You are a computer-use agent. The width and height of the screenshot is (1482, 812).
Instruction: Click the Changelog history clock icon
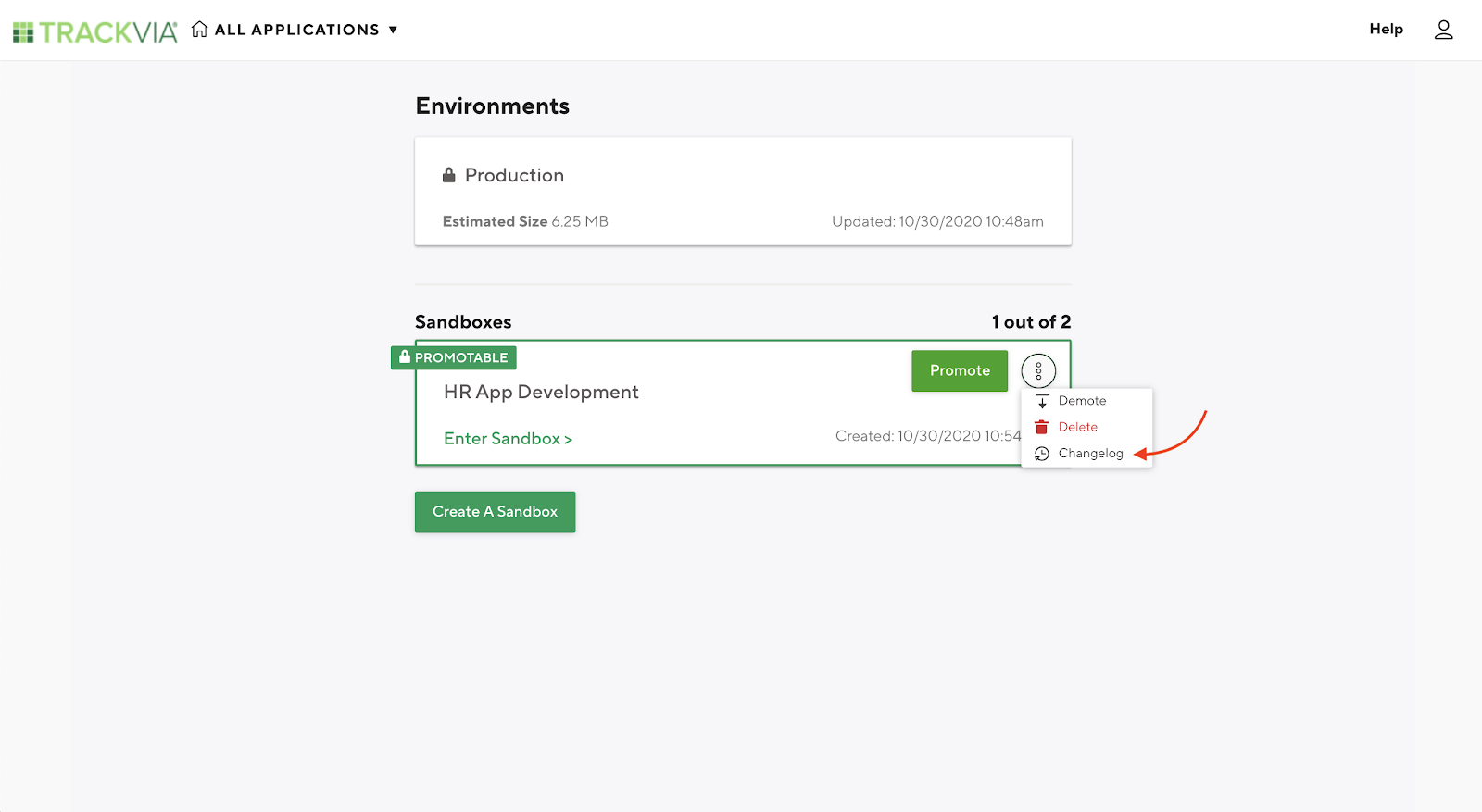point(1042,454)
